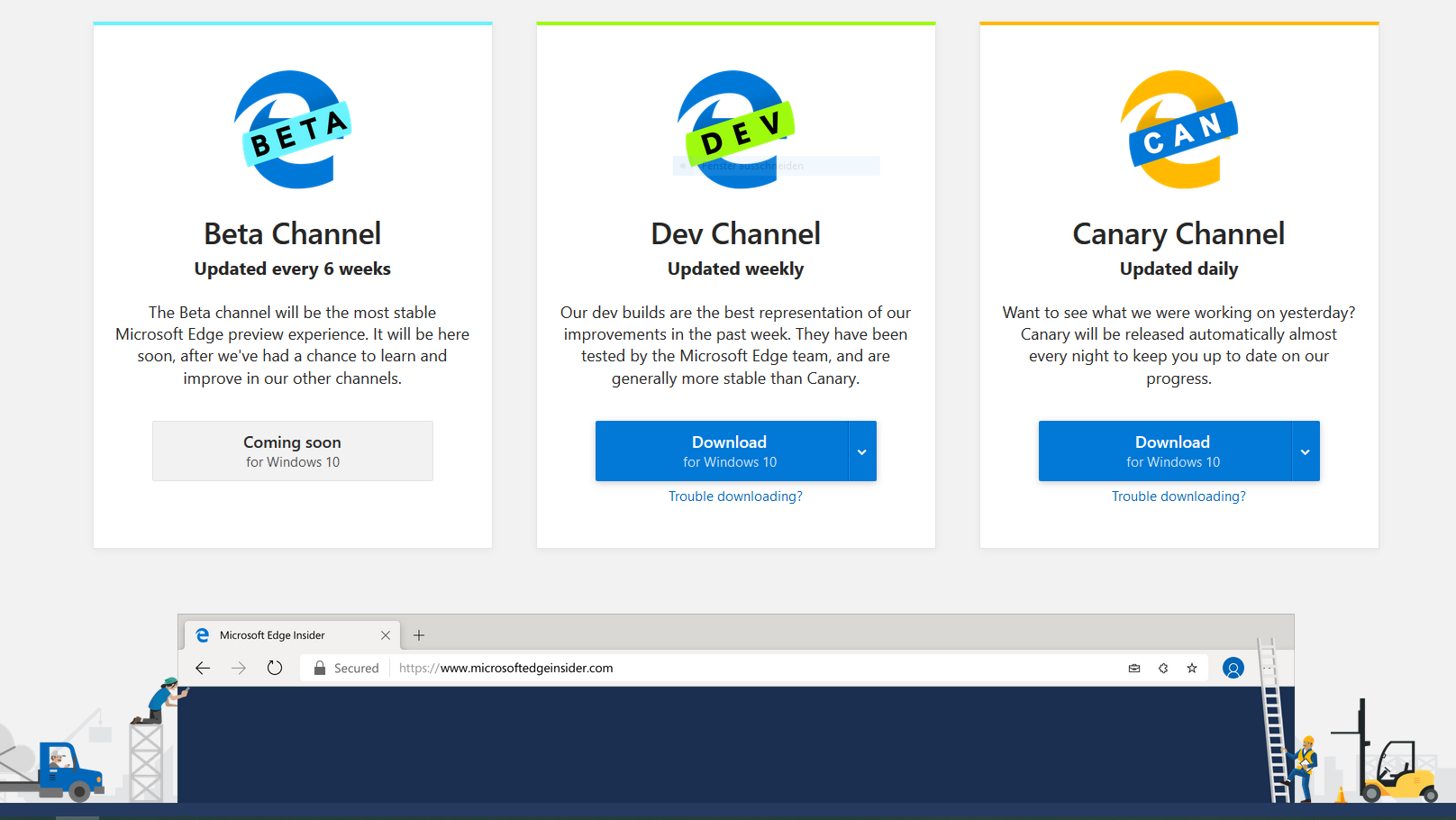Open a new tab with the plus button
The height and width of the screenshot is (820, 1456).
tap(419, 635)
